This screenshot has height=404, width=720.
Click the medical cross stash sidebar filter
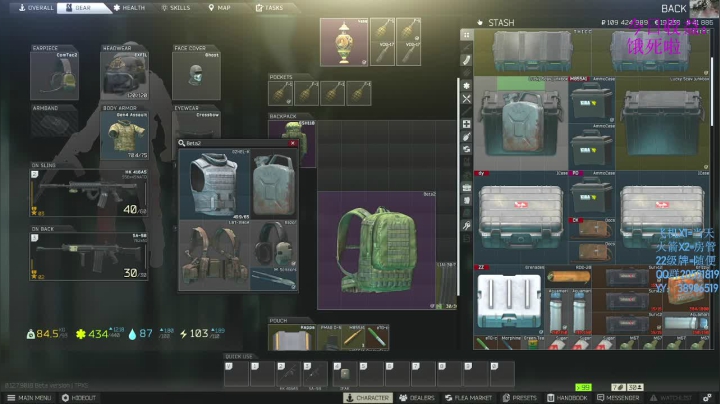pyautogui.click(x=467, y=124)
